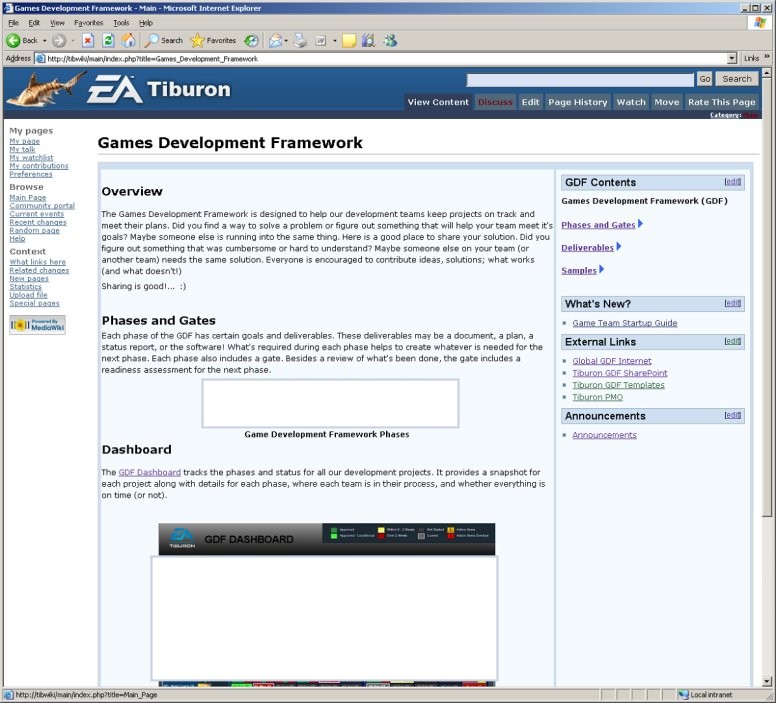
Task: Click the browser Forward arrow
Action: 59,41
